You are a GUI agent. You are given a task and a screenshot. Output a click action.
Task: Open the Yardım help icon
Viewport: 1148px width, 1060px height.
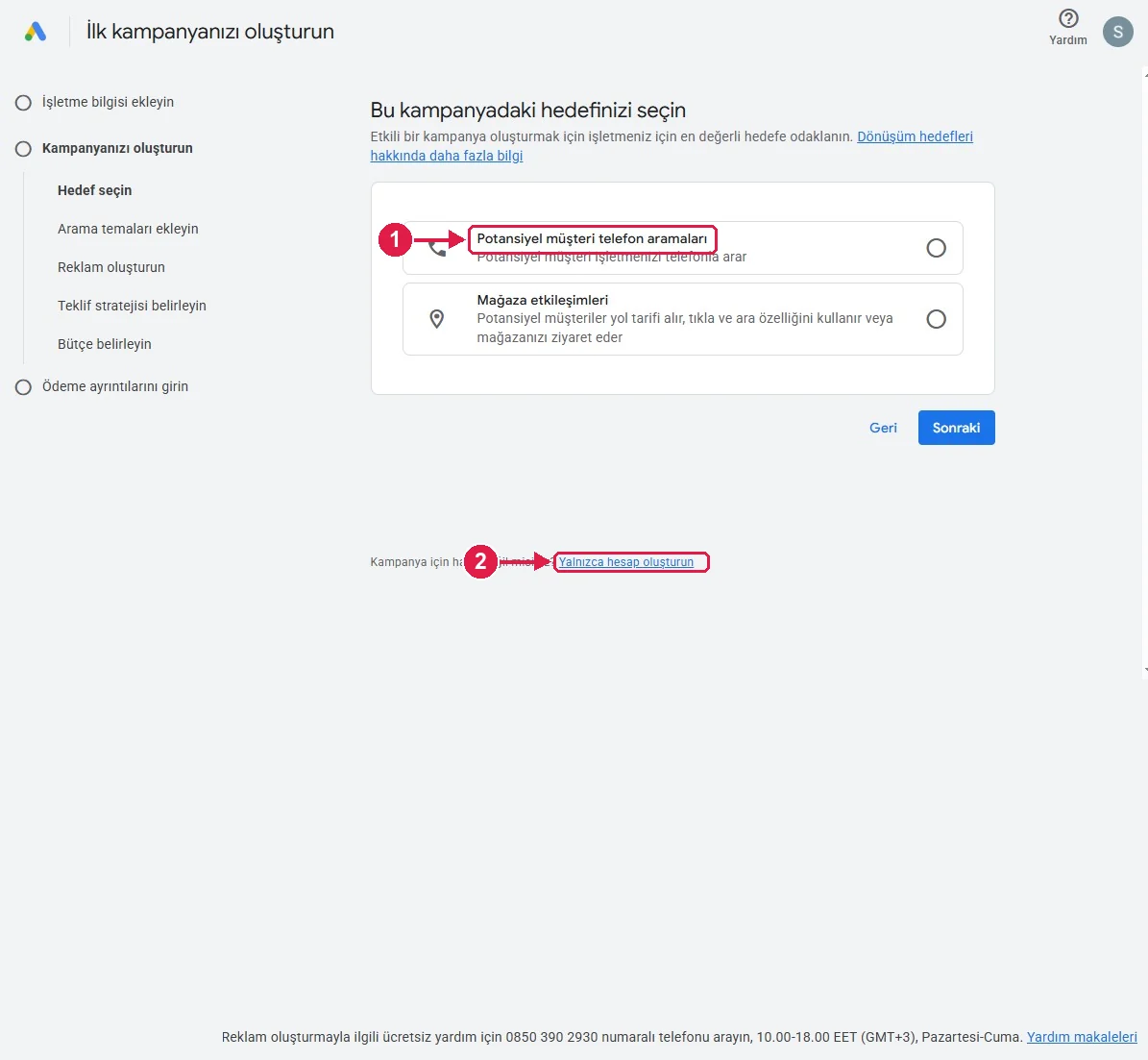1068,18
